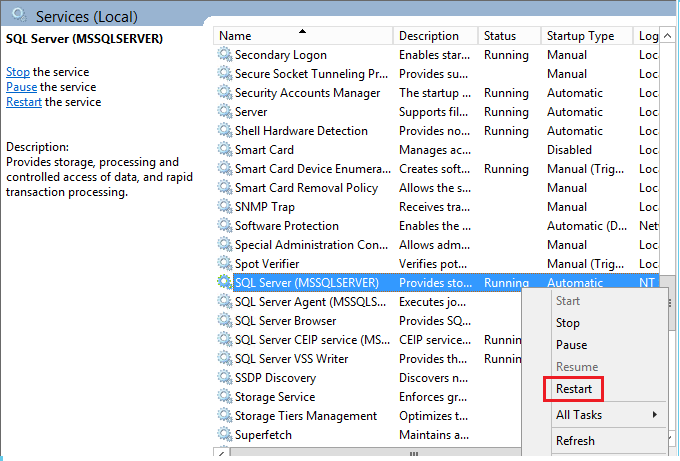Click the Net log on value of Software Protection
The height and width of the screenshot is (461, 680).
coord(648,226)
